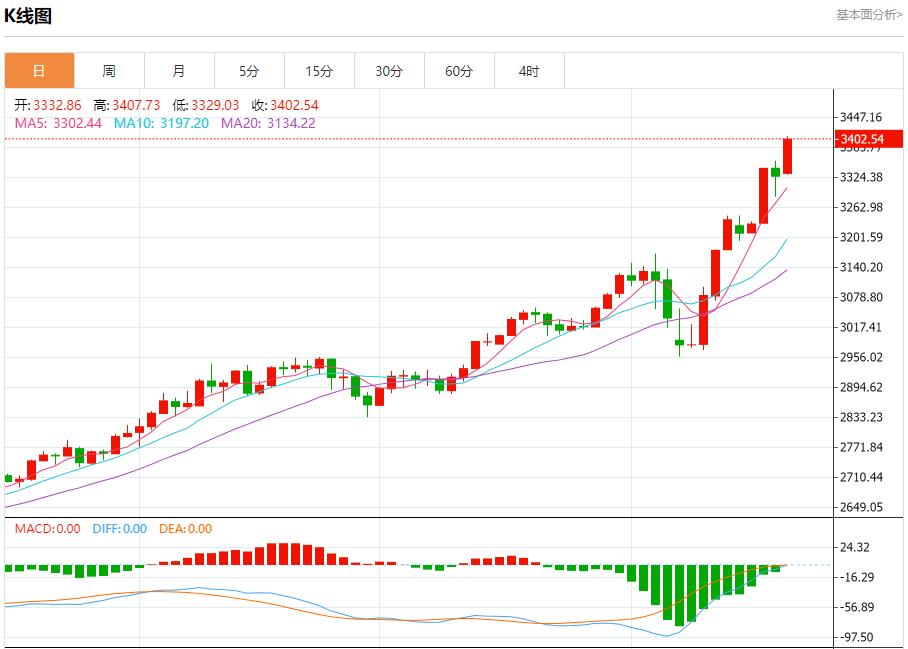Switch to the 日 (daily) timeframe tab
This screenshot has height=649, width=908.
pos(39,70)
